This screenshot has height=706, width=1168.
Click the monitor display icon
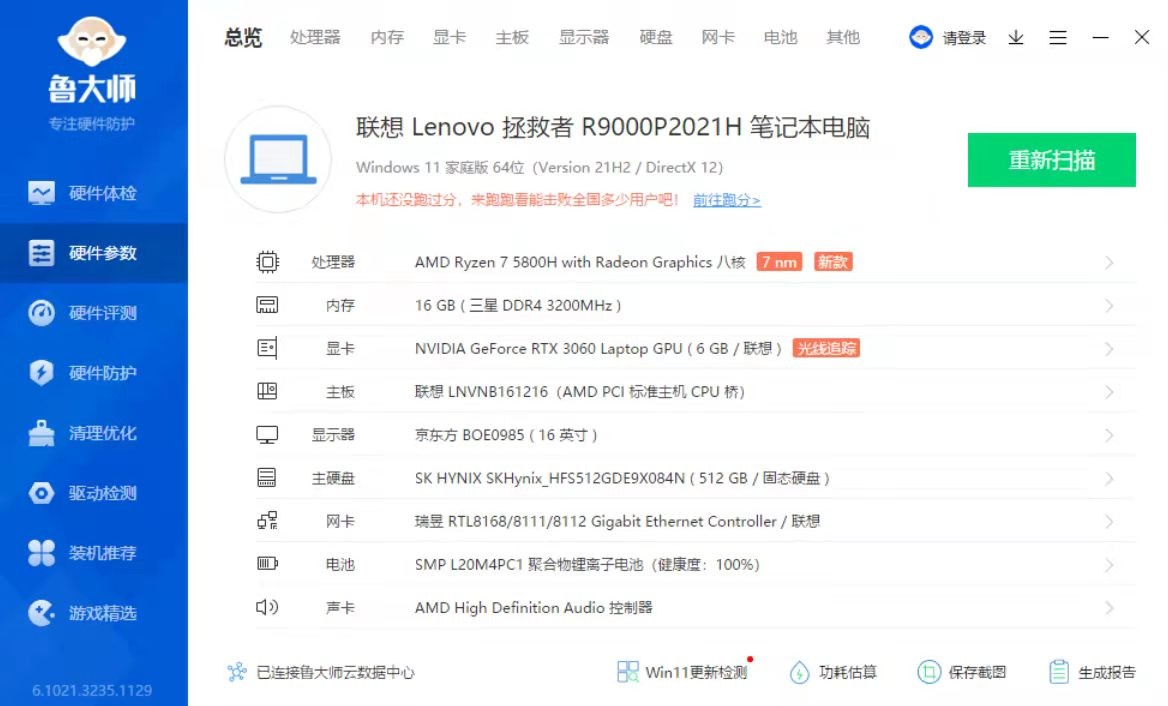point(267,434)
